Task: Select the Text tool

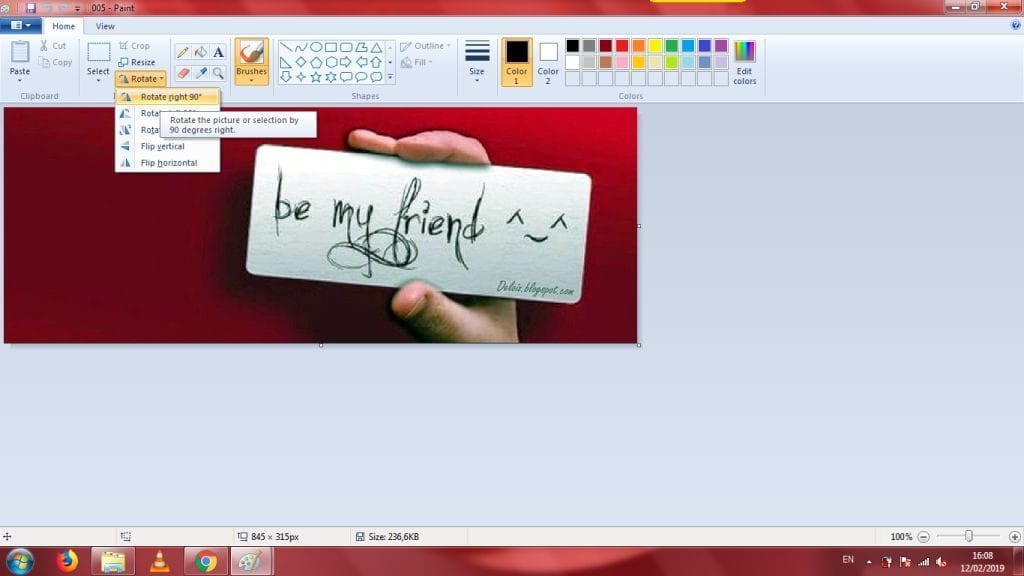Action: 218,51
